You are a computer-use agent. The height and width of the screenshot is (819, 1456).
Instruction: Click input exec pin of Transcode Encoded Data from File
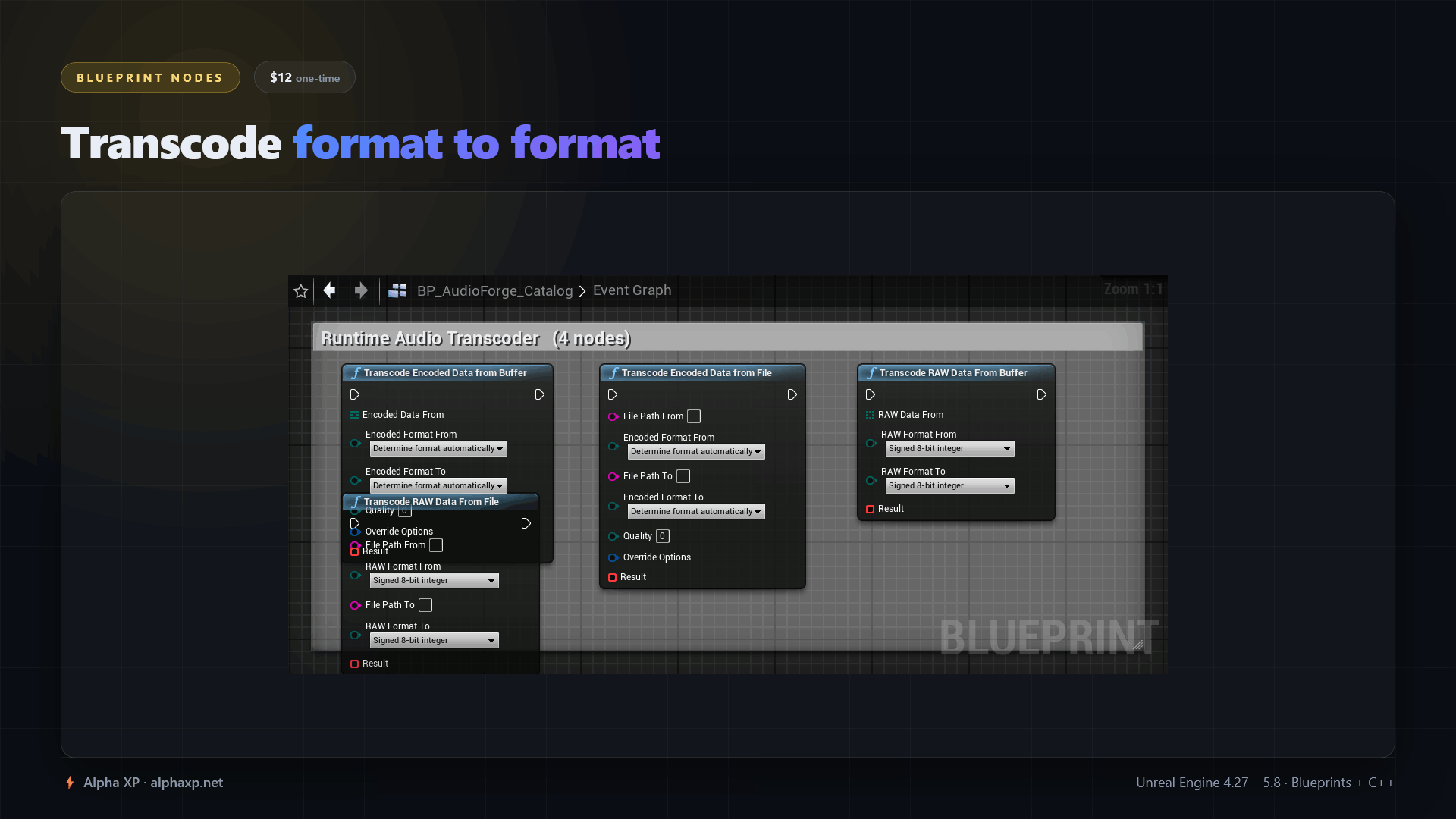(x=613, y=395)
